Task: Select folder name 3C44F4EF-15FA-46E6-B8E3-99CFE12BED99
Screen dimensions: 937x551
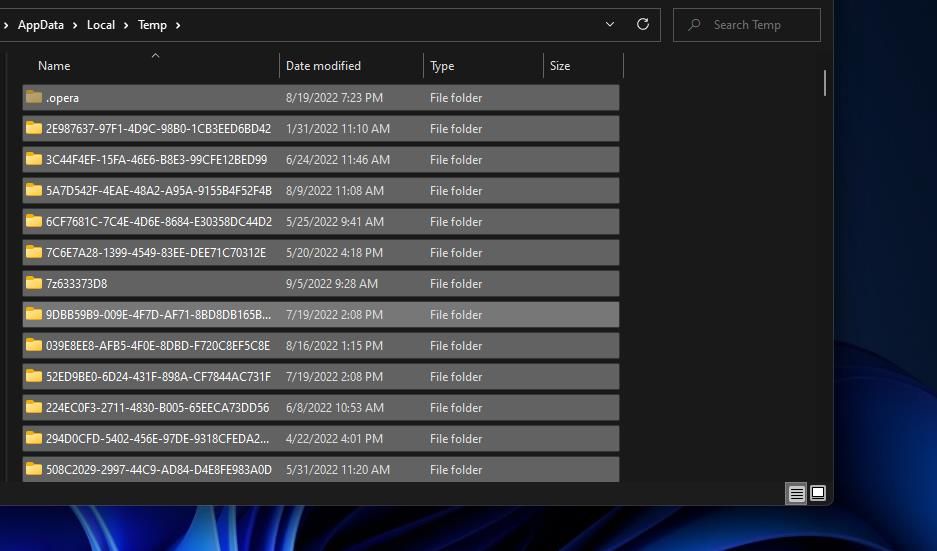Action: [x=157, y=160]
